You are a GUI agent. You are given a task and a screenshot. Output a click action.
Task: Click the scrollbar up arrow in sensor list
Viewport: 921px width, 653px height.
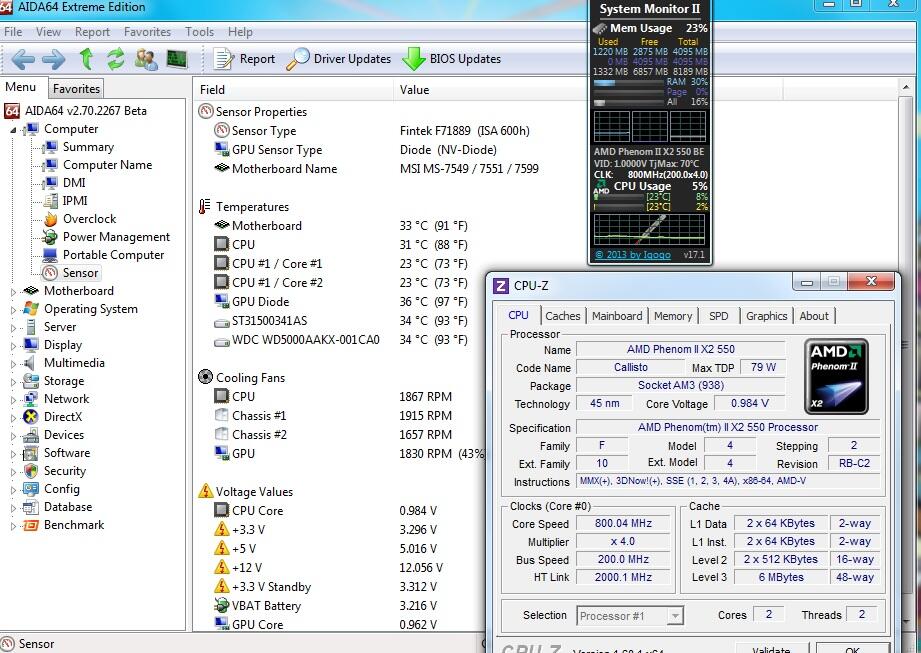point(906,87)
